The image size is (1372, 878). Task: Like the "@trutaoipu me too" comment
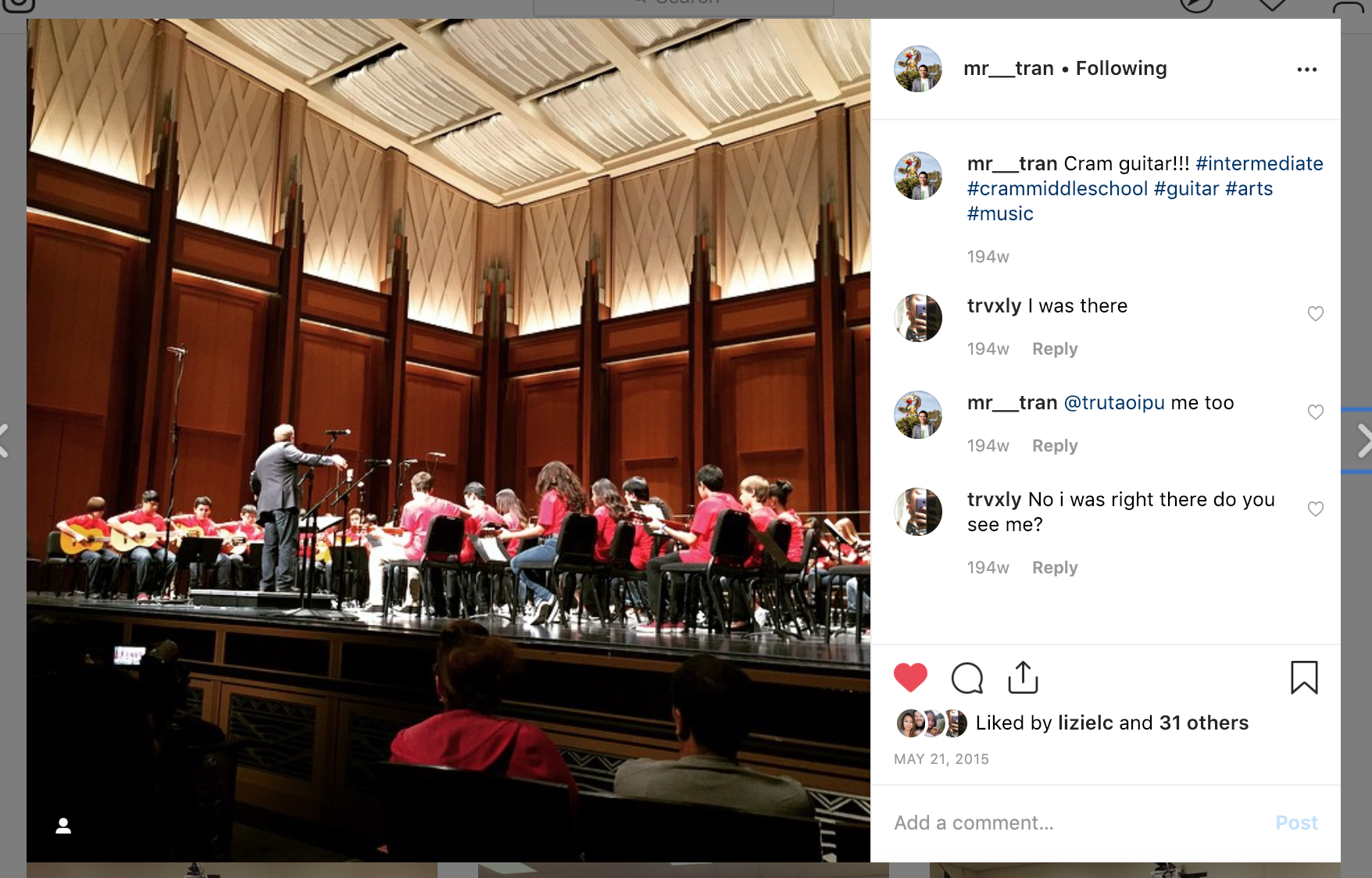click(1316, 412)
